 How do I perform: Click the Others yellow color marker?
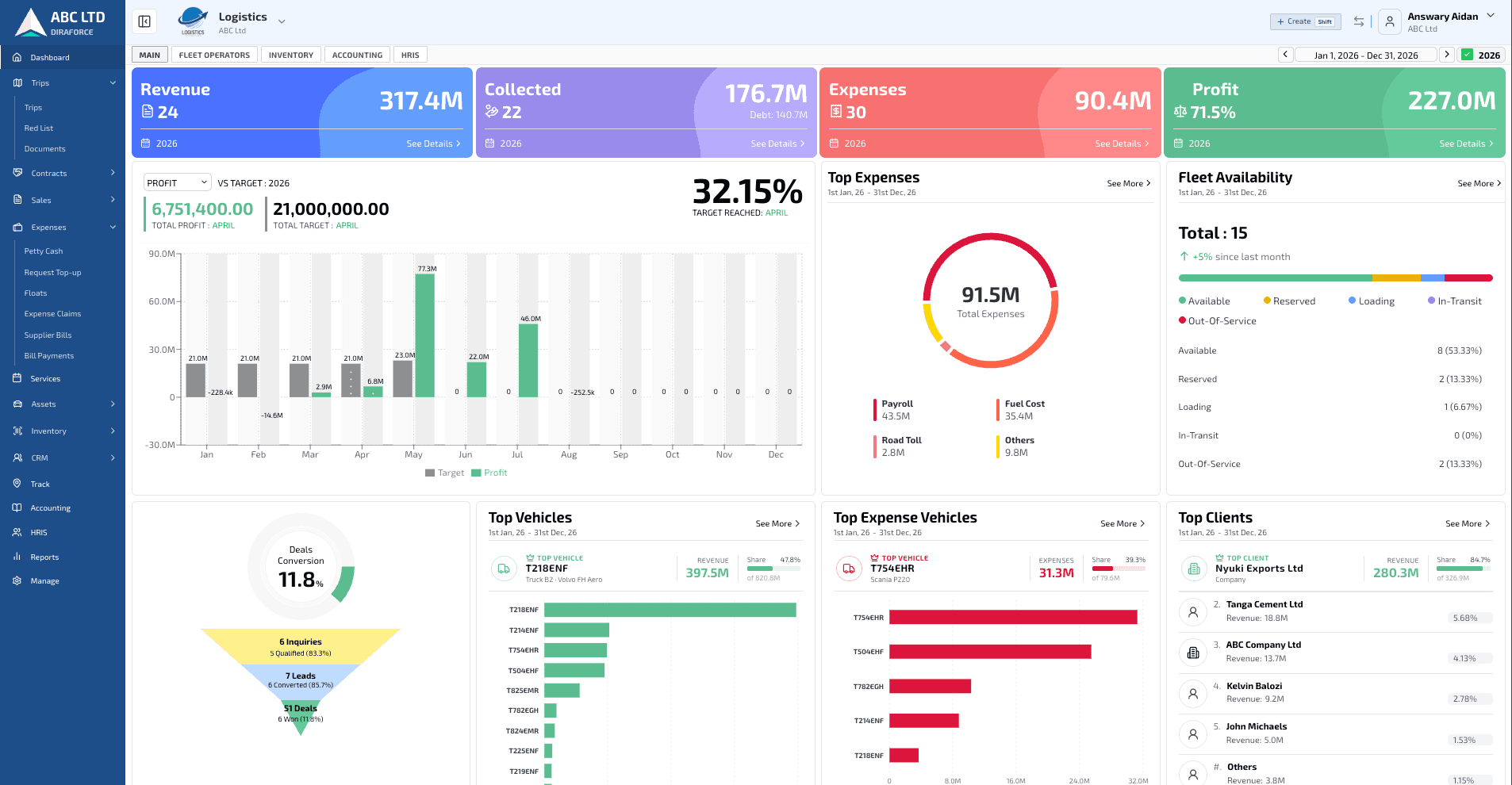click(998, 446)
